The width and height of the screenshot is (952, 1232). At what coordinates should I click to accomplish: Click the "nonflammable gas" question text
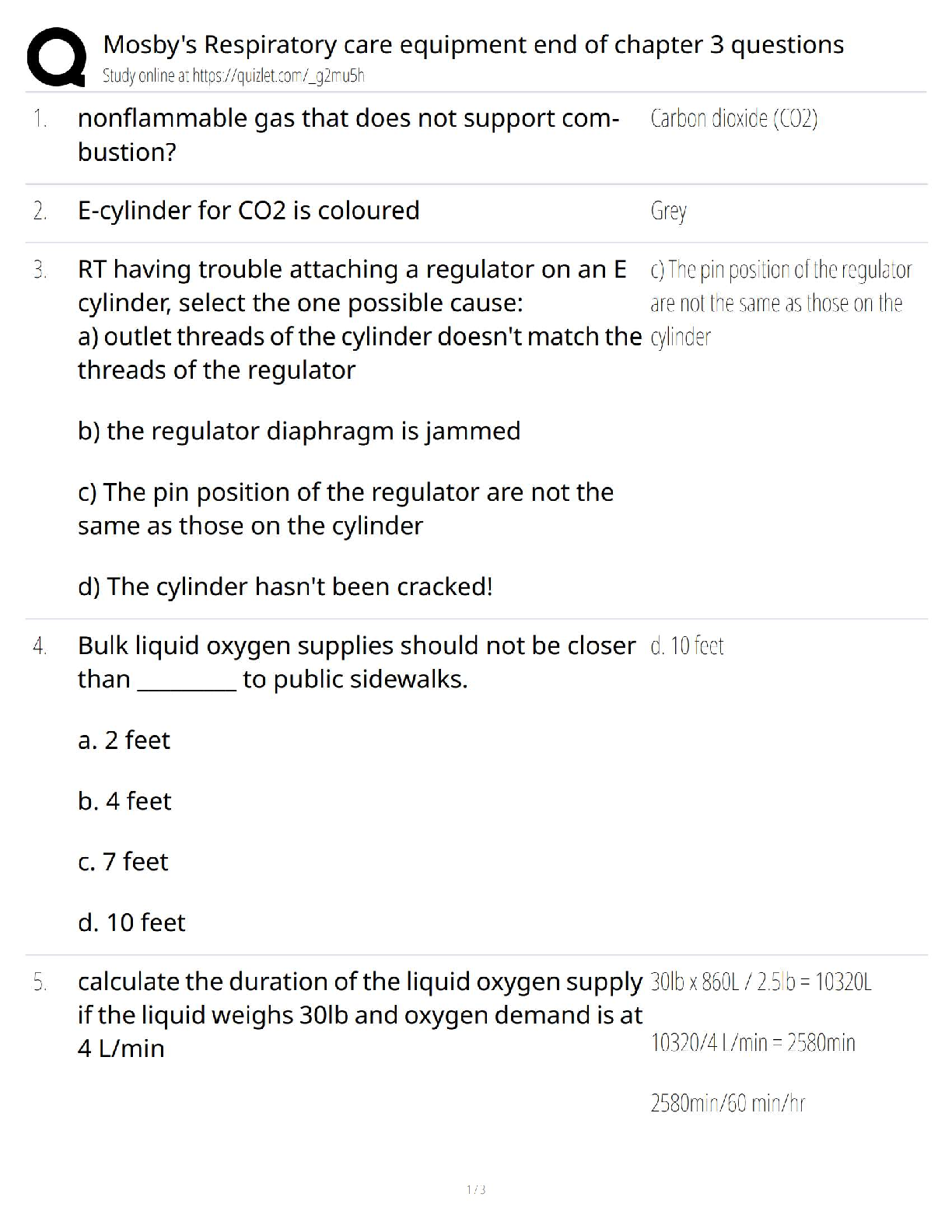coord(348,119)
